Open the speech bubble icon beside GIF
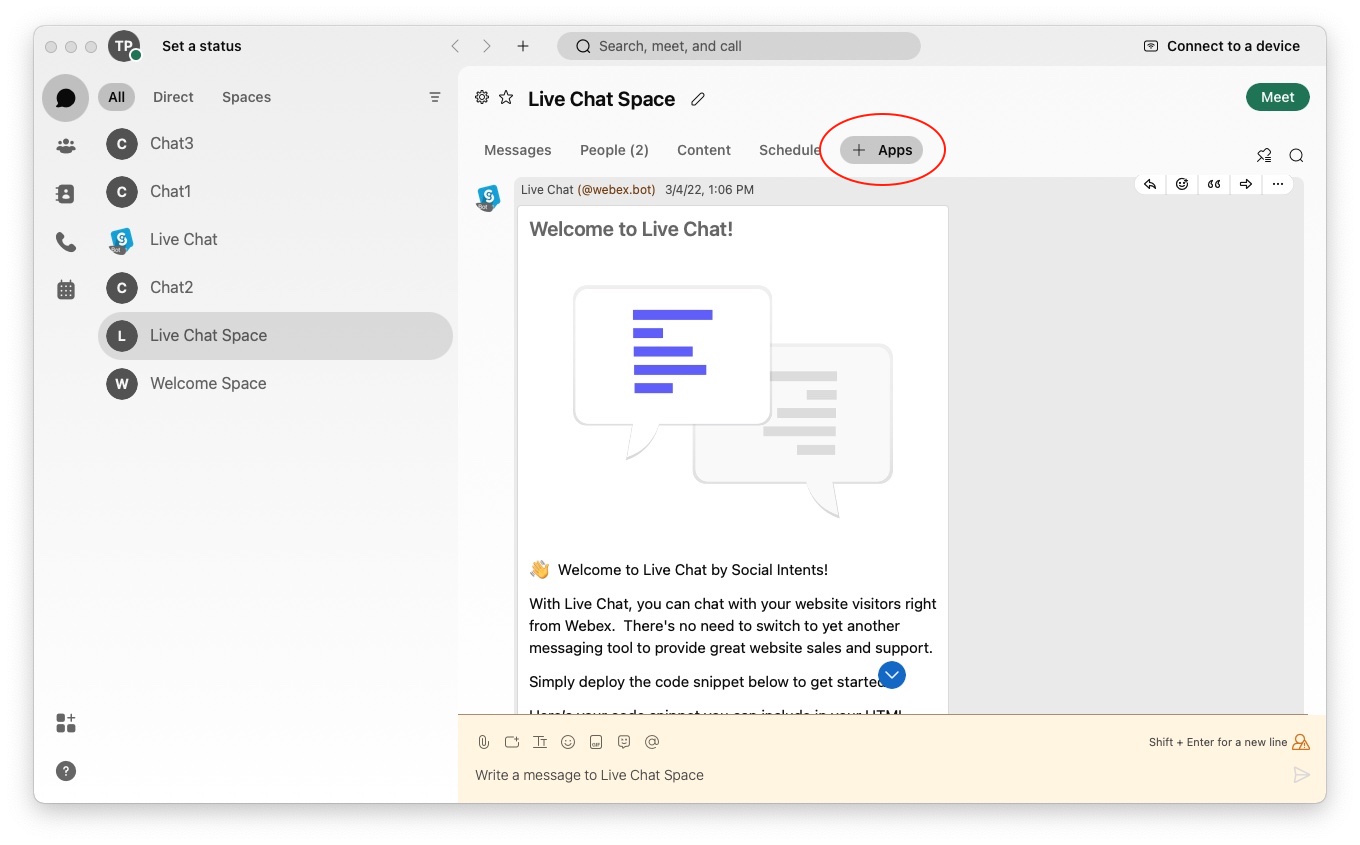This screenshot has height=845, width=1360. point(624,742)
